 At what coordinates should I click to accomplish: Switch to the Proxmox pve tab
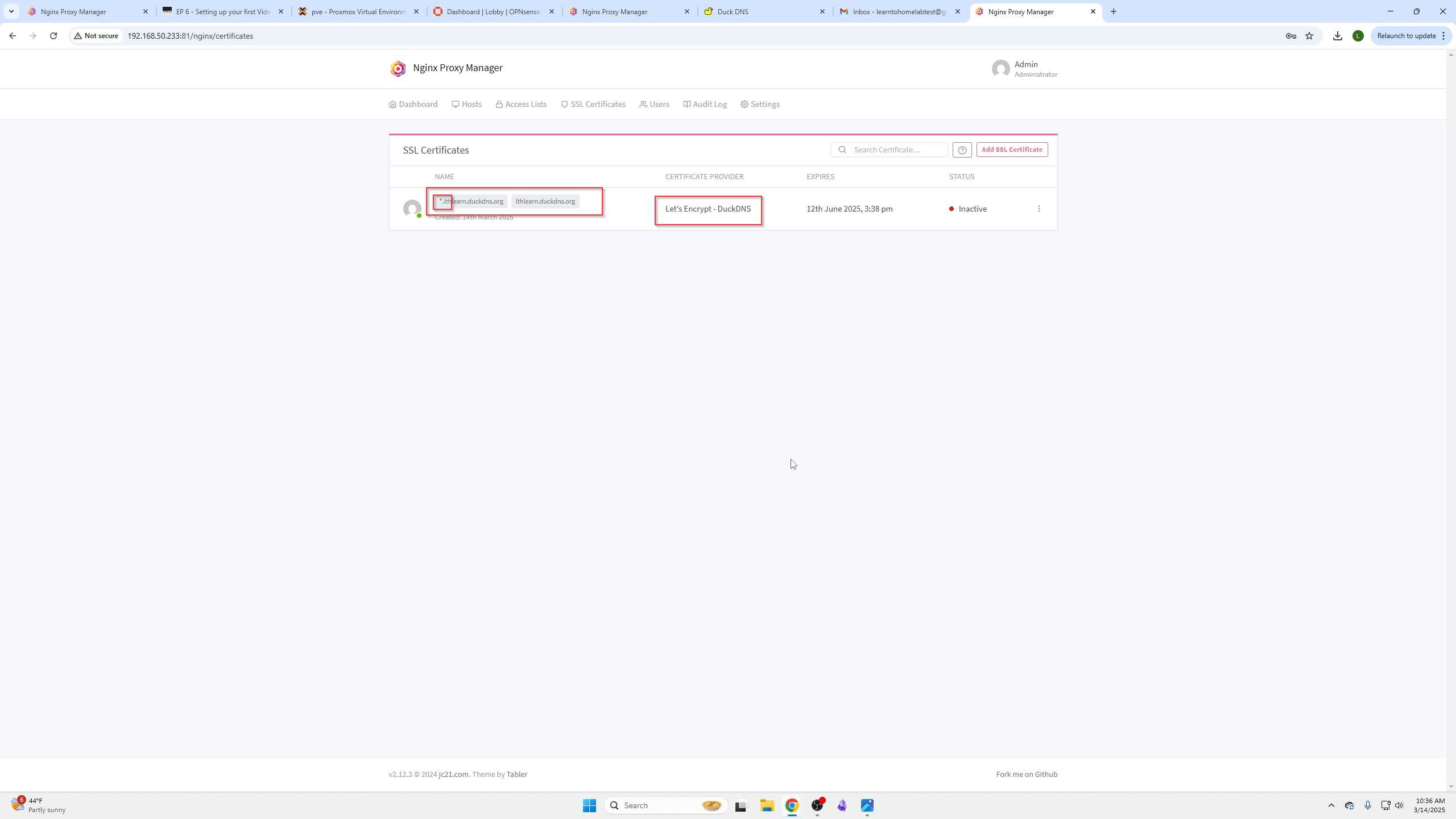tap(359, 11)
